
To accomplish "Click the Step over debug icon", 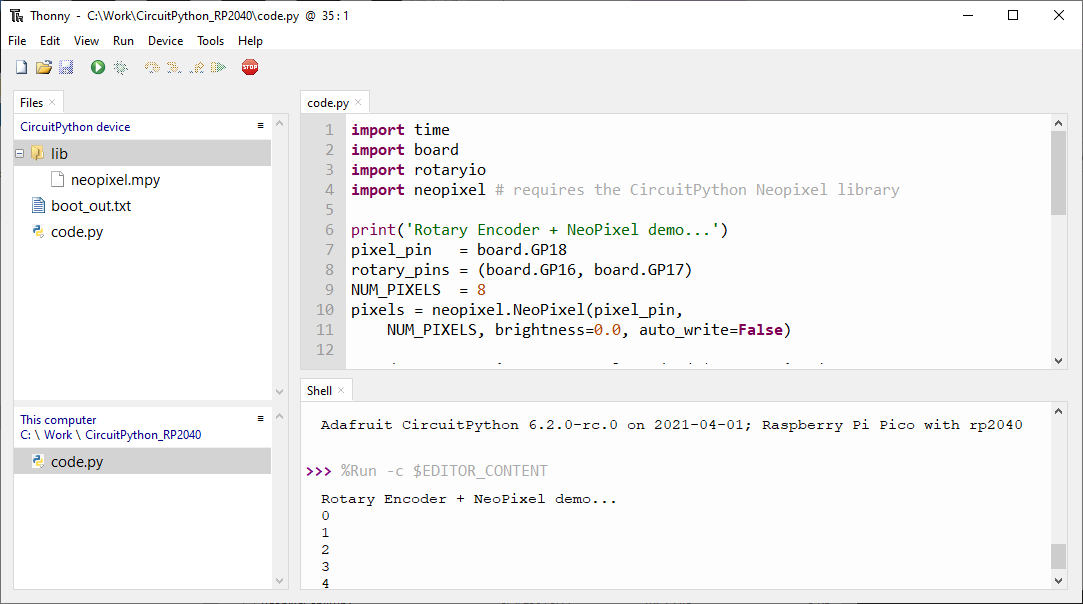I will [x=152, y=67].
